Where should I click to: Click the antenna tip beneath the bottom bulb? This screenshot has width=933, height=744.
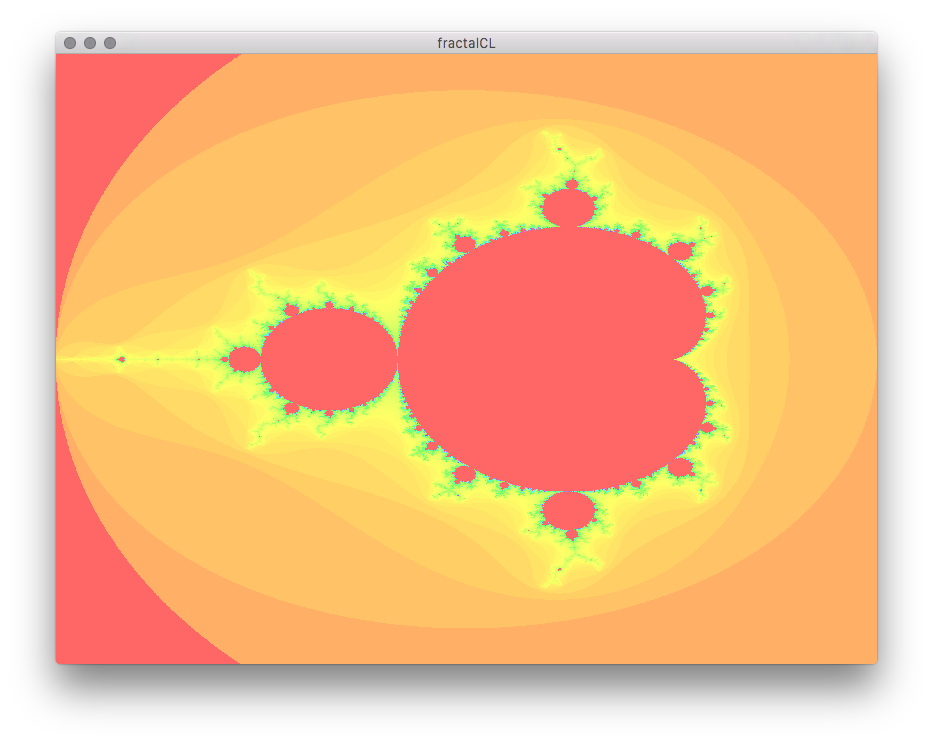coord(559,569)
